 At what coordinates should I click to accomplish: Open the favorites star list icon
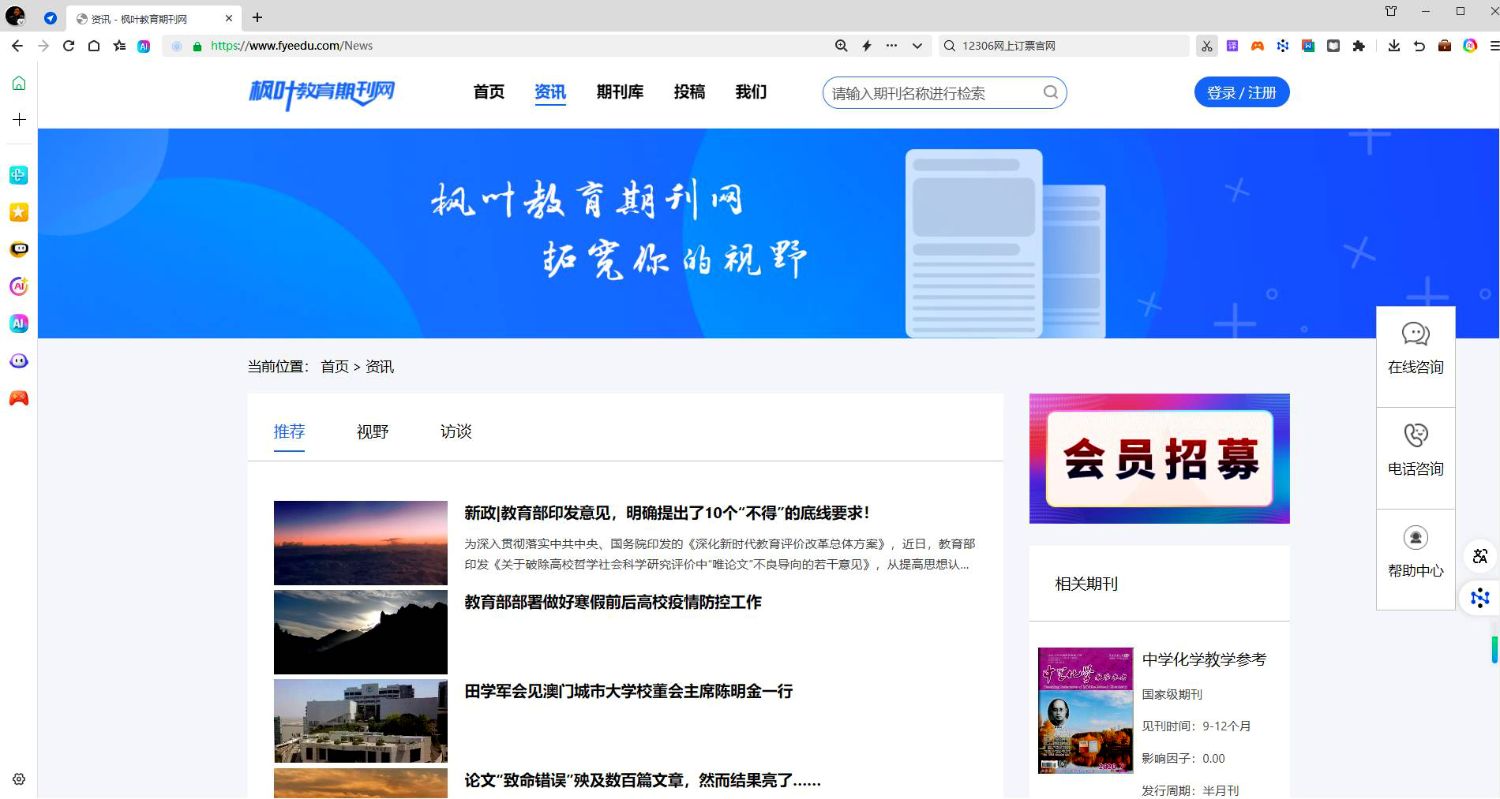[119, 45]
